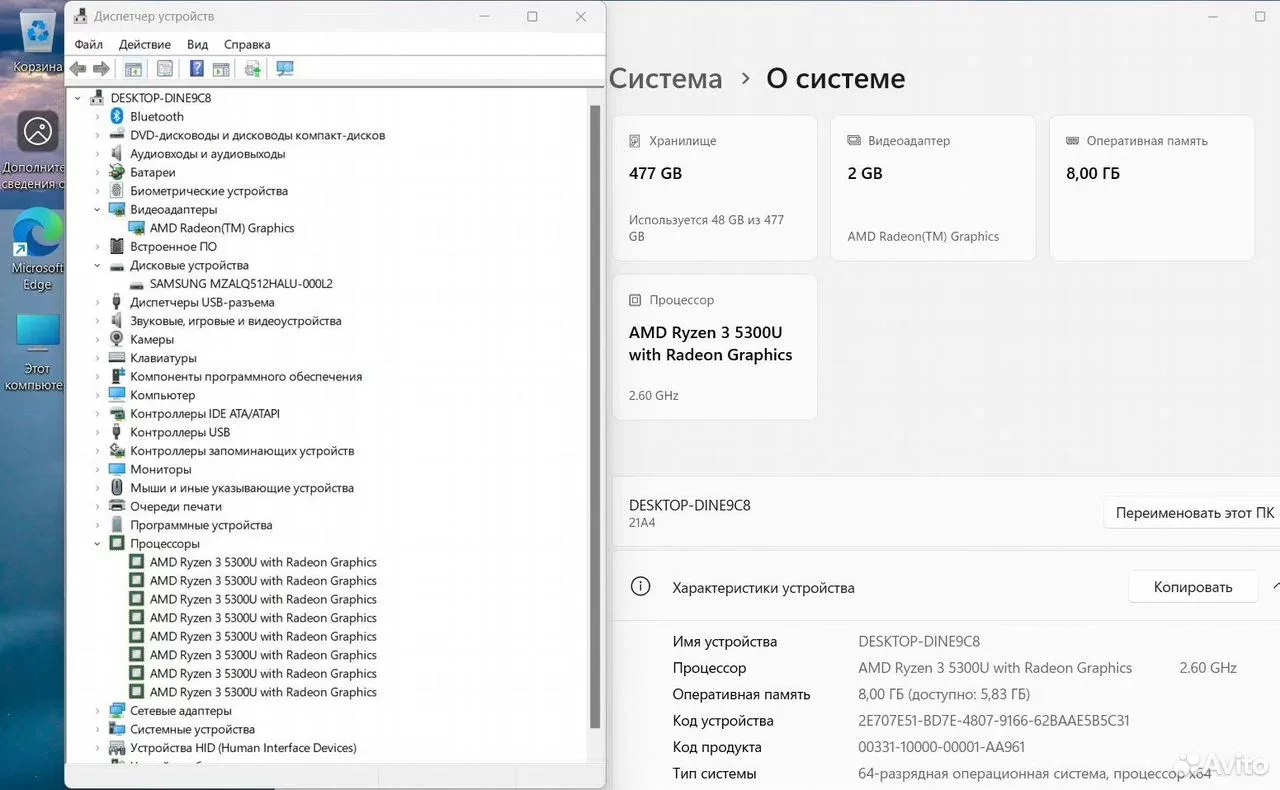
Task: Collapse the Видеоадаптеры category
Action: click(97, 210)
